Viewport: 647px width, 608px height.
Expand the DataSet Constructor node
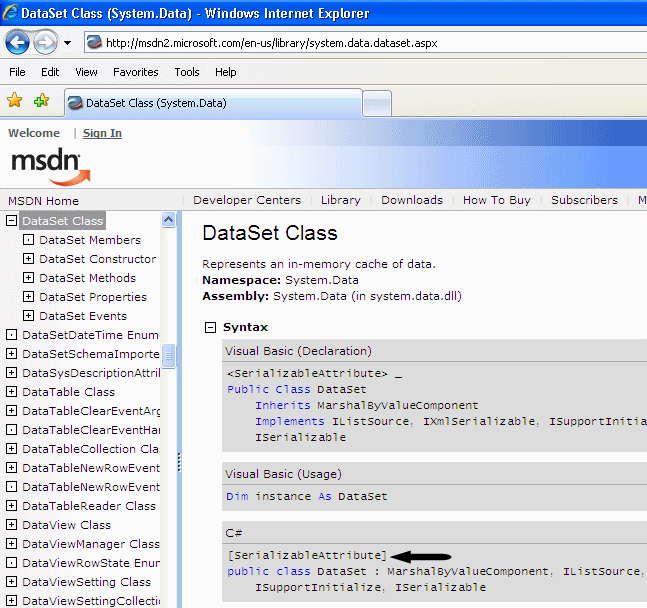[28, 258]
